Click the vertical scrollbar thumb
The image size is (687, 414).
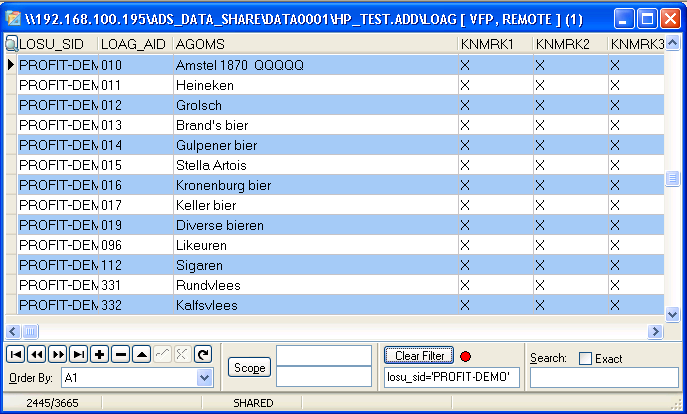673,178
